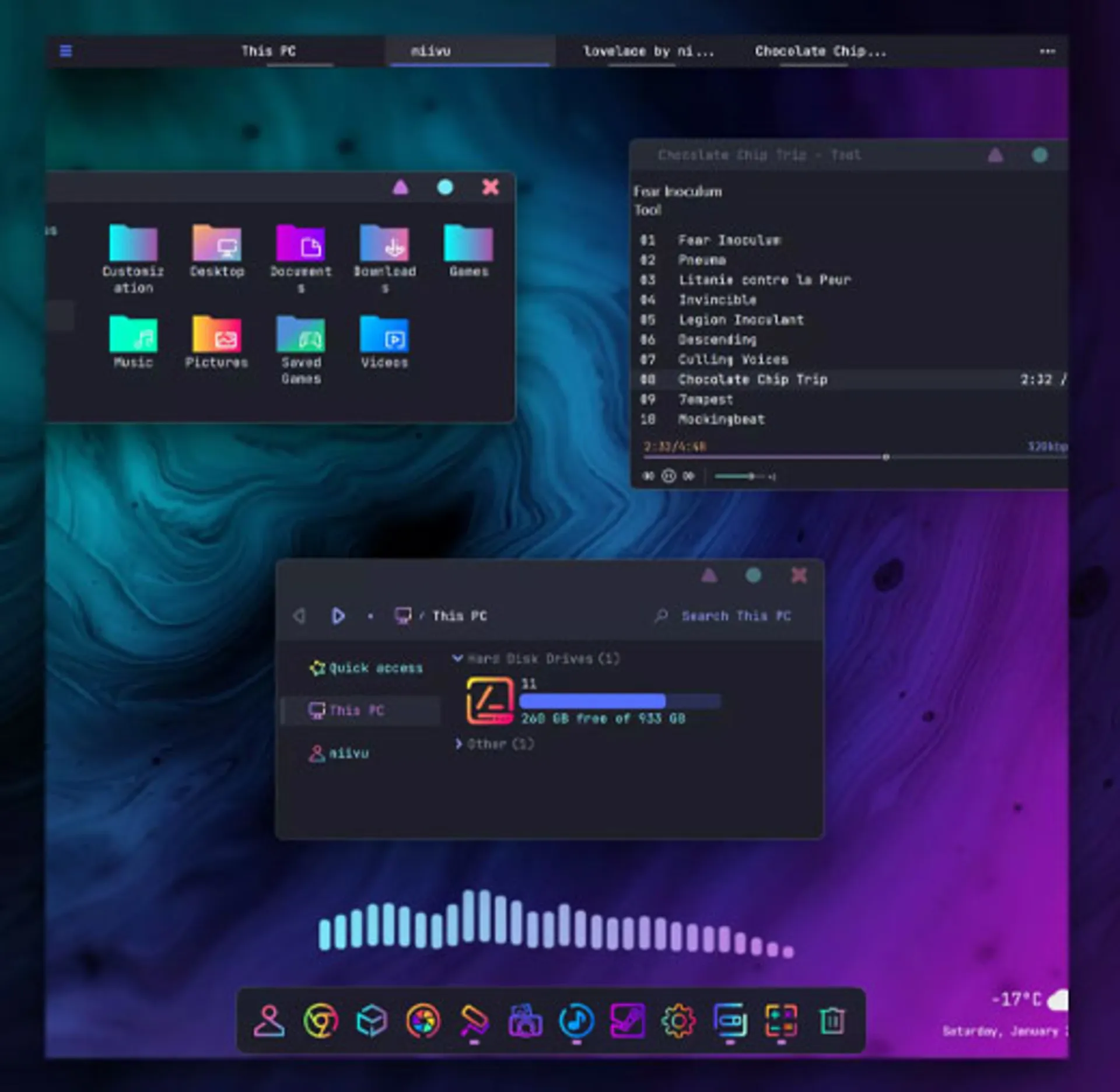This screenshot has height=1092, width=1120.
Task: Open the camera photos dock app
Action: point(525,1021)
